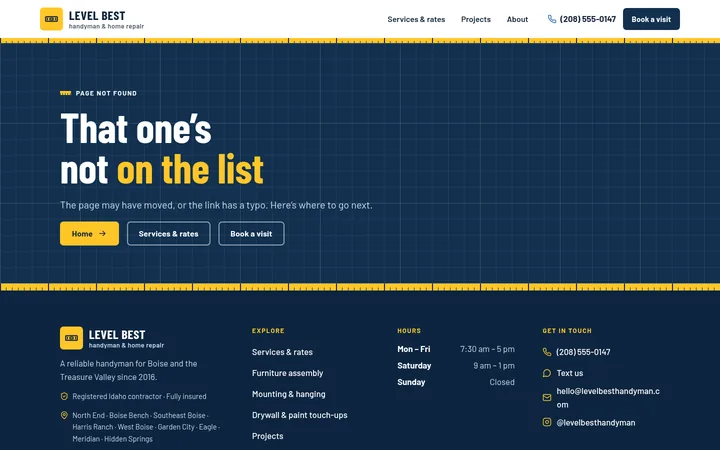The height and width of the screenshot is (450, 720).
Task: Click the header 'handyman & home repair' tagline
Action: click(x=106, y=27)
